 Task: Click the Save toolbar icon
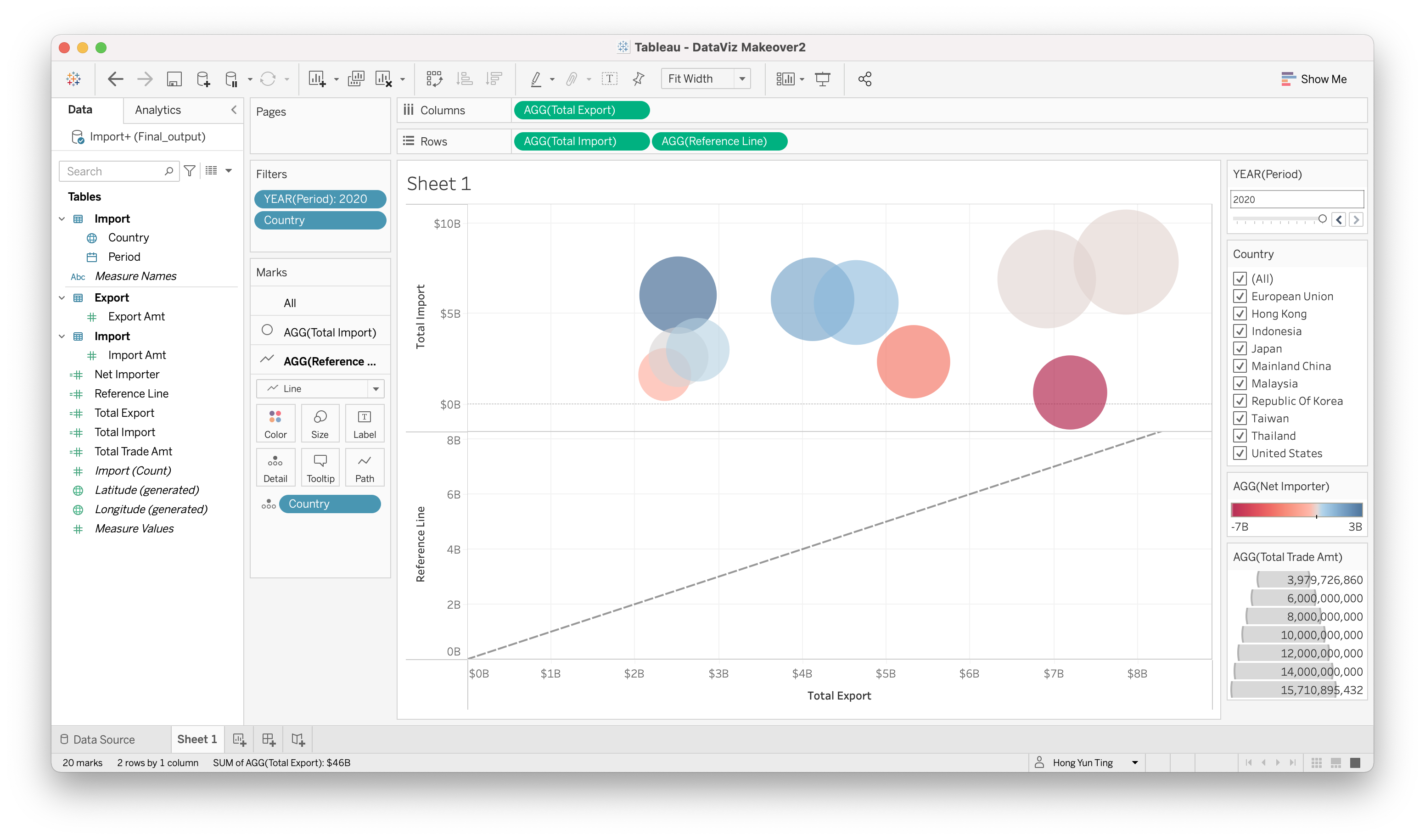174,79
